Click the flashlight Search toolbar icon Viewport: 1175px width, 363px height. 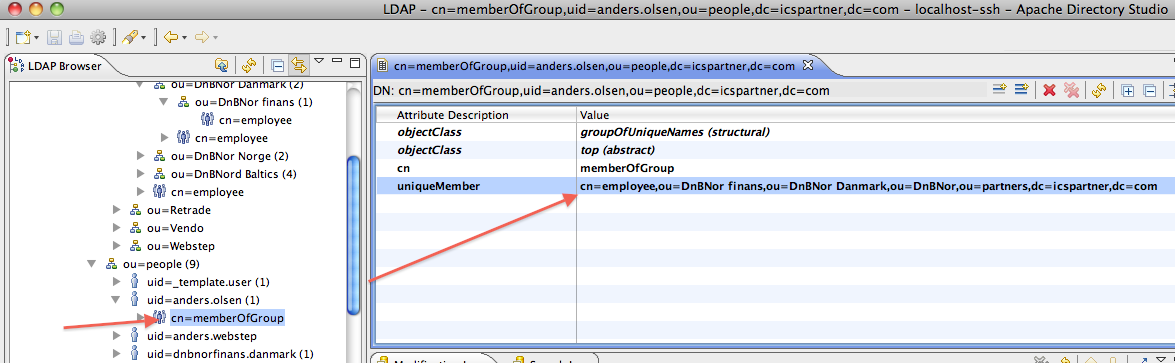[x=129, y=37]
